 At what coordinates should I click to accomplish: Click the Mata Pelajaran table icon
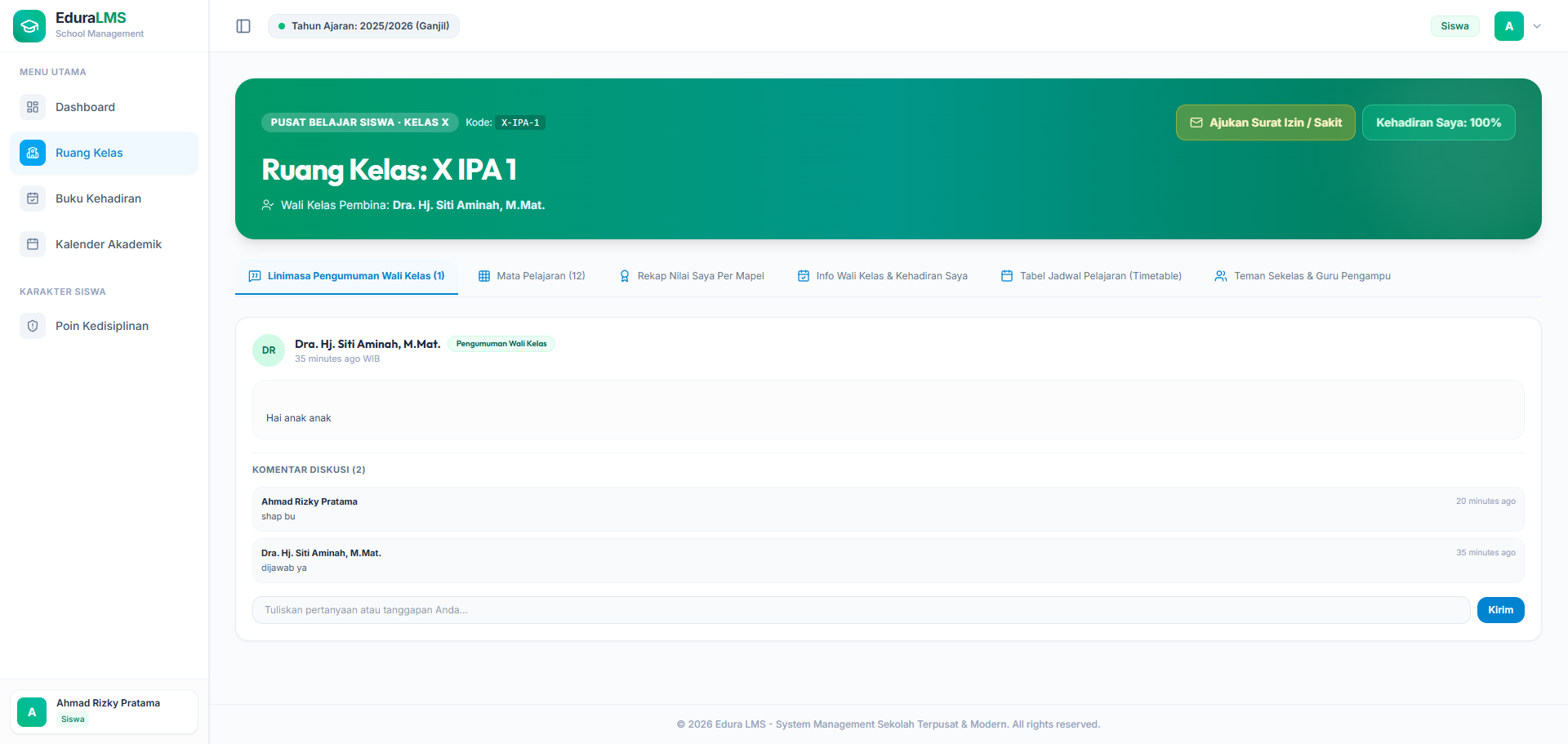click(484, 276)
